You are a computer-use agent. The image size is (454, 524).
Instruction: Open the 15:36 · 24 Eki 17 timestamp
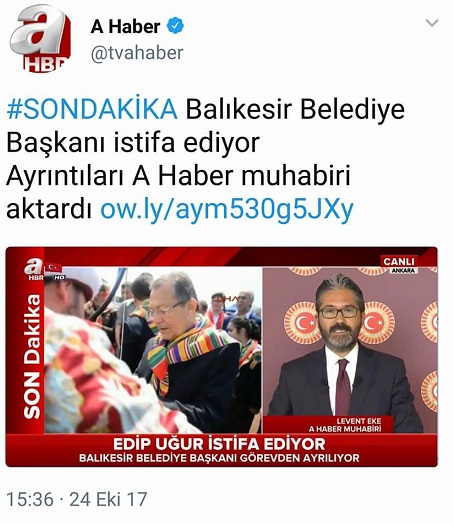77,499
